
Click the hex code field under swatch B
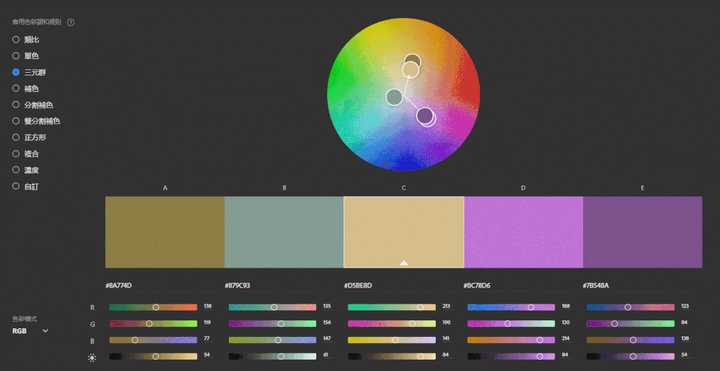(x=237, y=286)
